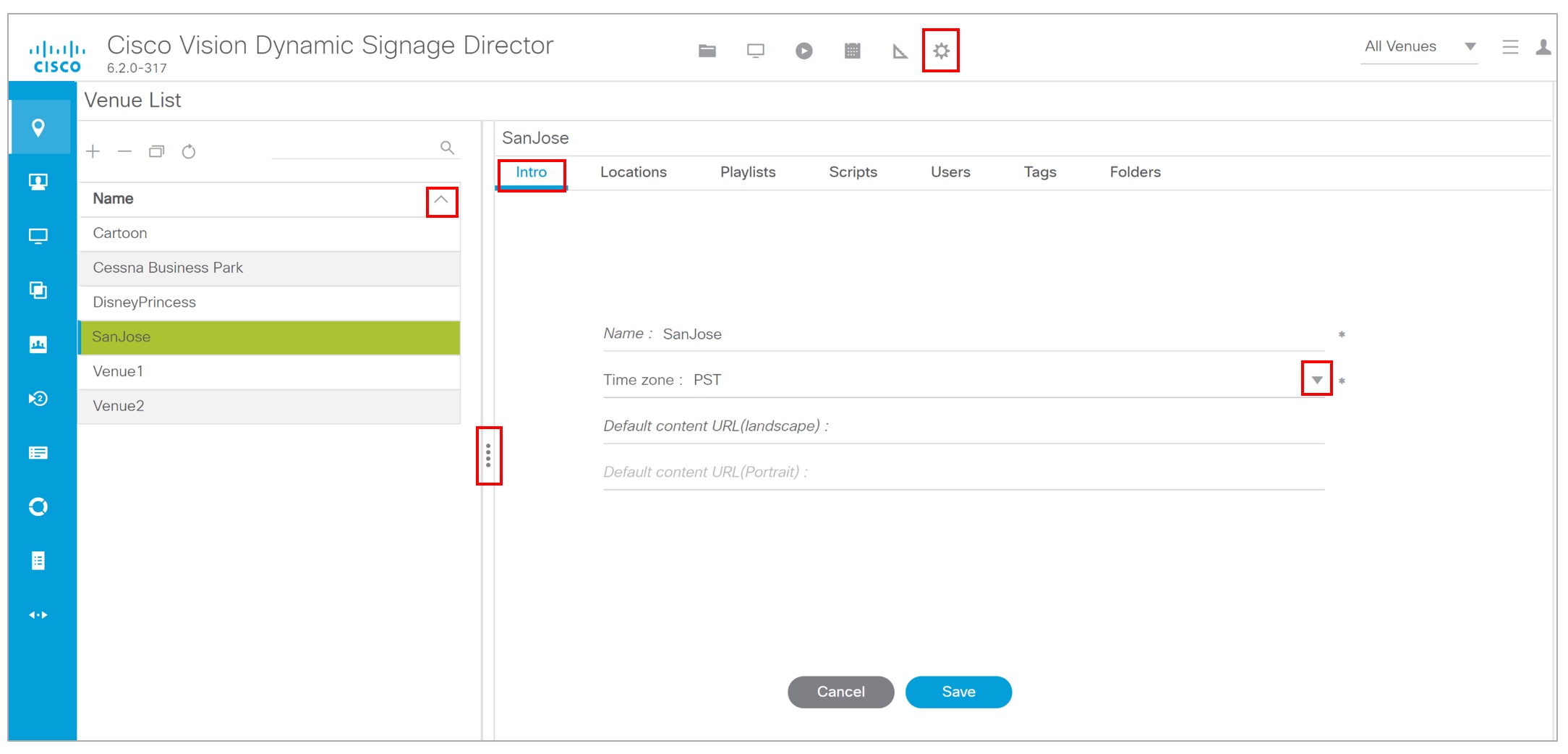
Task: Open the calendar grid icon in header
Action: coord(853,51)
